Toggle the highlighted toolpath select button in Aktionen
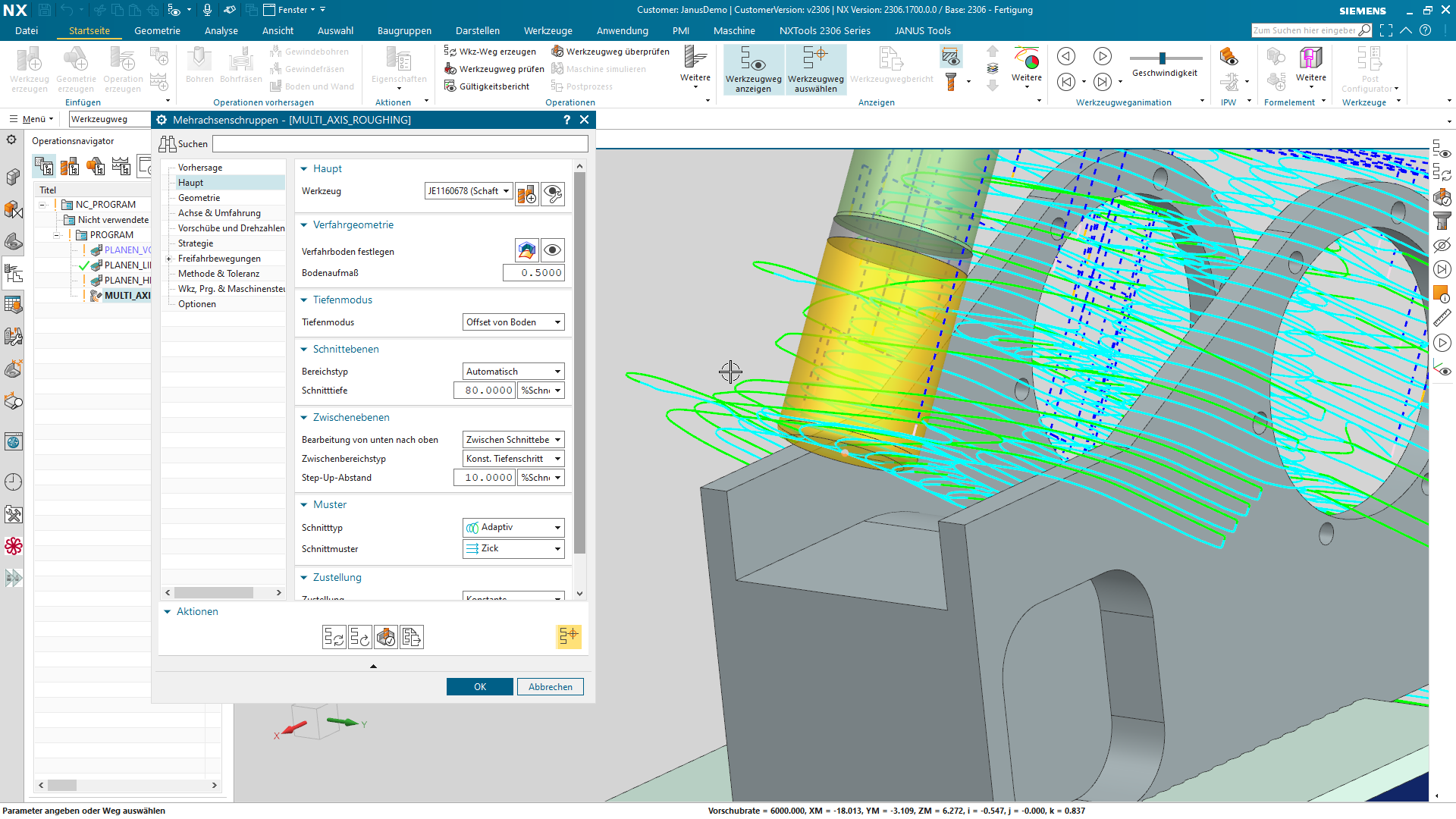This screenshot has height=819, width=1456. click(569, 636)
